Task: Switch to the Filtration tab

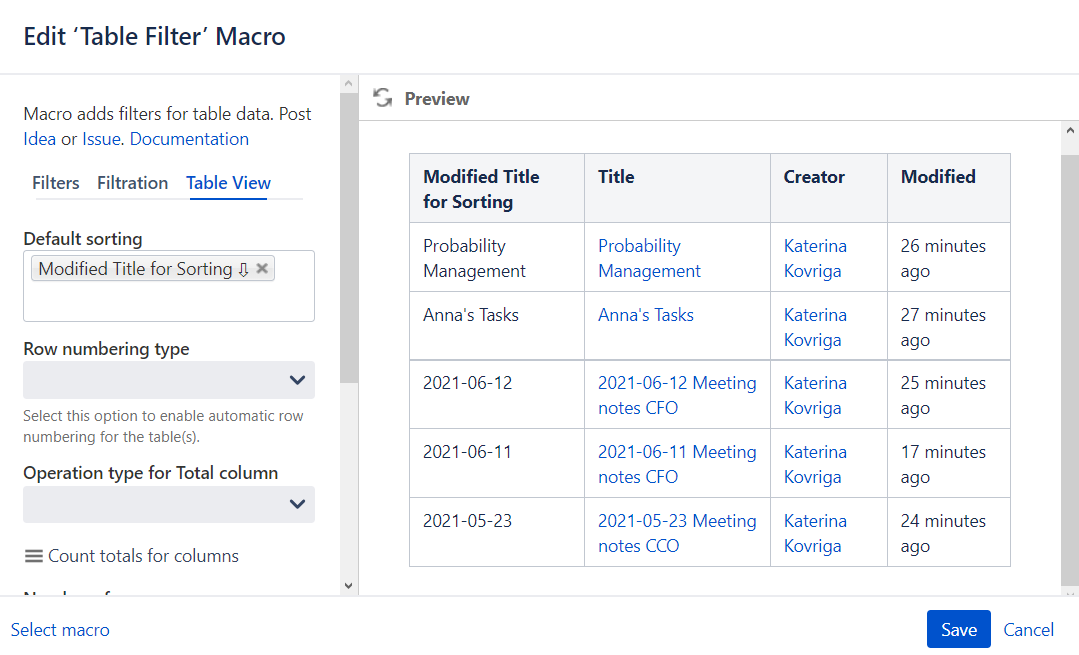Action: tap(132, 183)
